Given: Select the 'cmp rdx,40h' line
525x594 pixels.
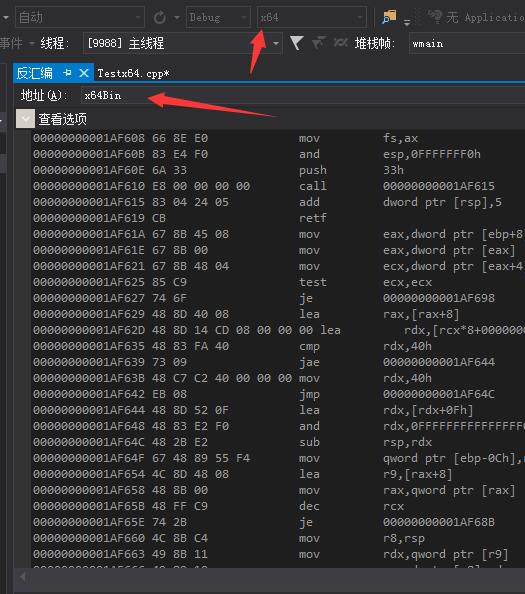Looking at the screenshot, I should coord(278,346).
